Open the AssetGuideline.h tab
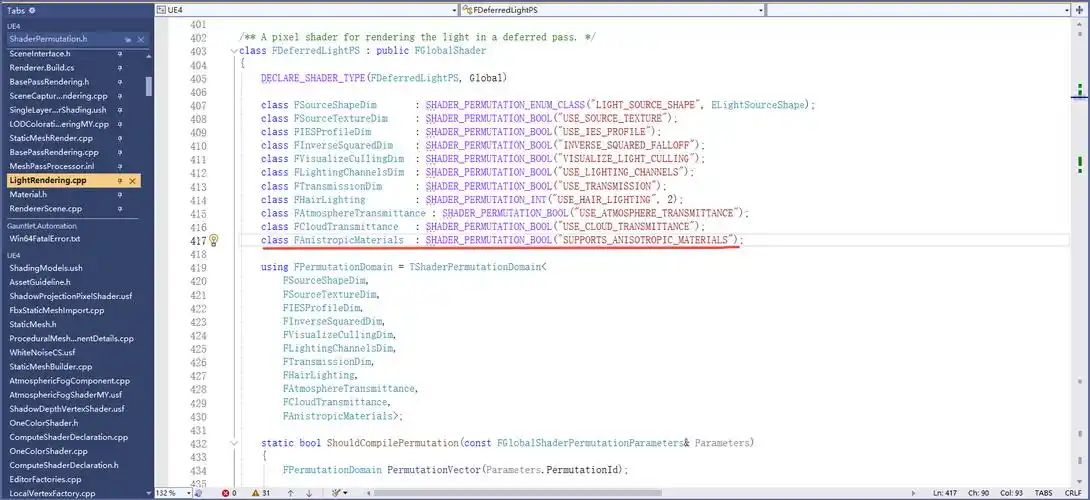The width and height of the screenshot is (1090, 500). click(x=40, y=282)
